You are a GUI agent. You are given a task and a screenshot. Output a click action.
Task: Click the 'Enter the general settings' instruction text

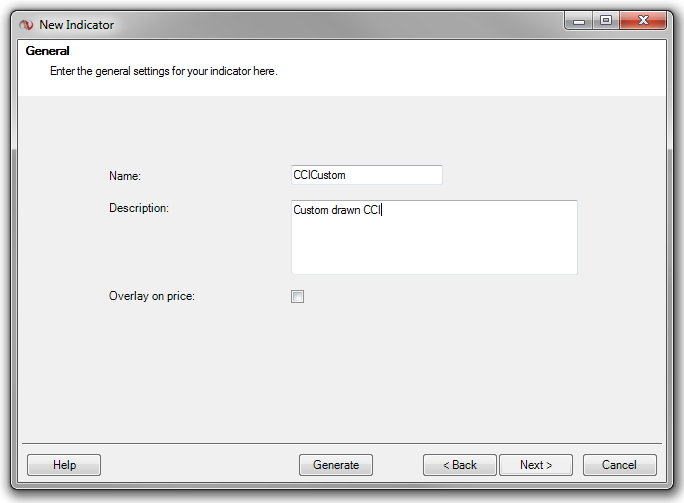tap(164, 71)
